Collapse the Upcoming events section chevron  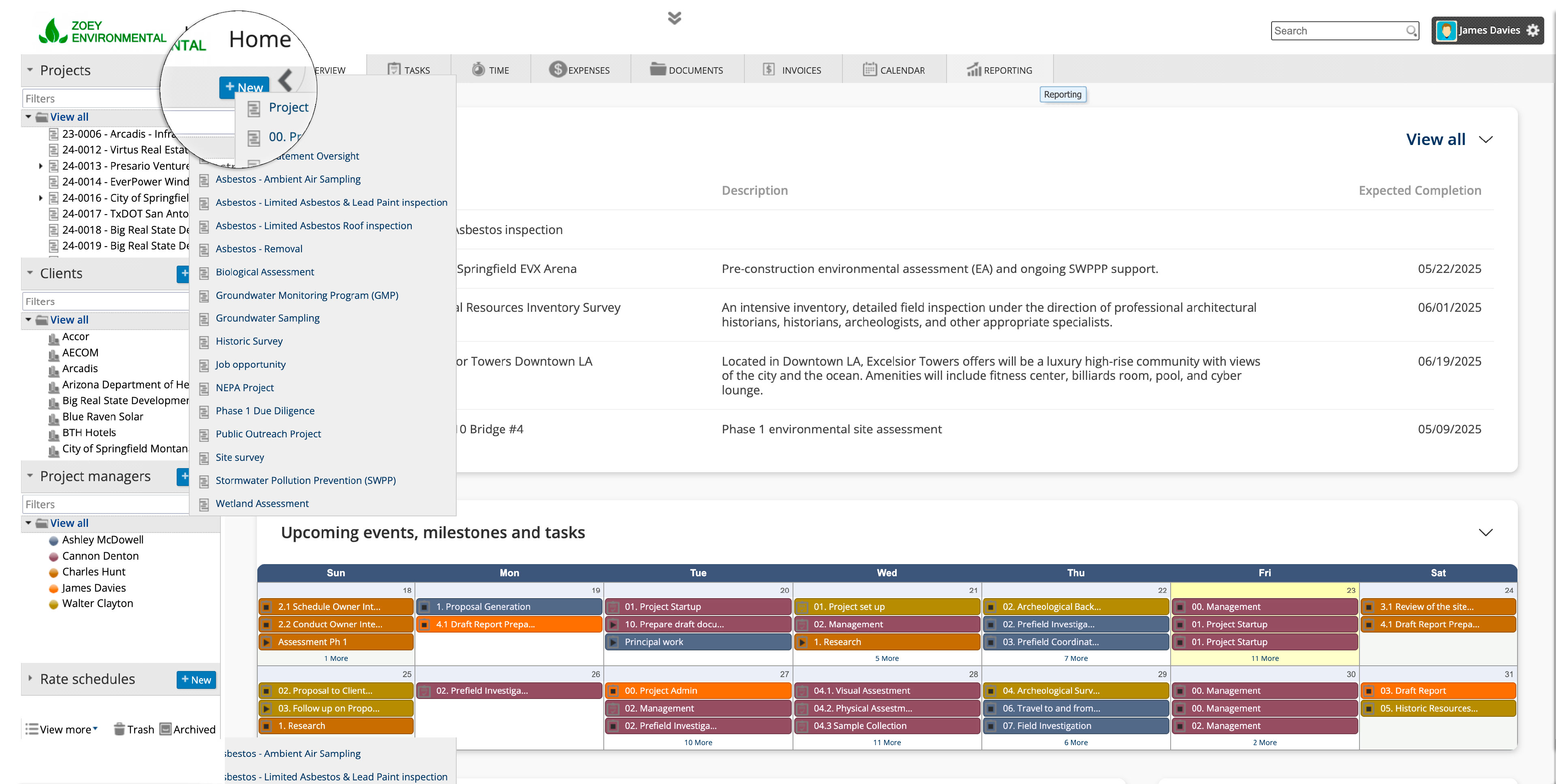coord(1485,533)
